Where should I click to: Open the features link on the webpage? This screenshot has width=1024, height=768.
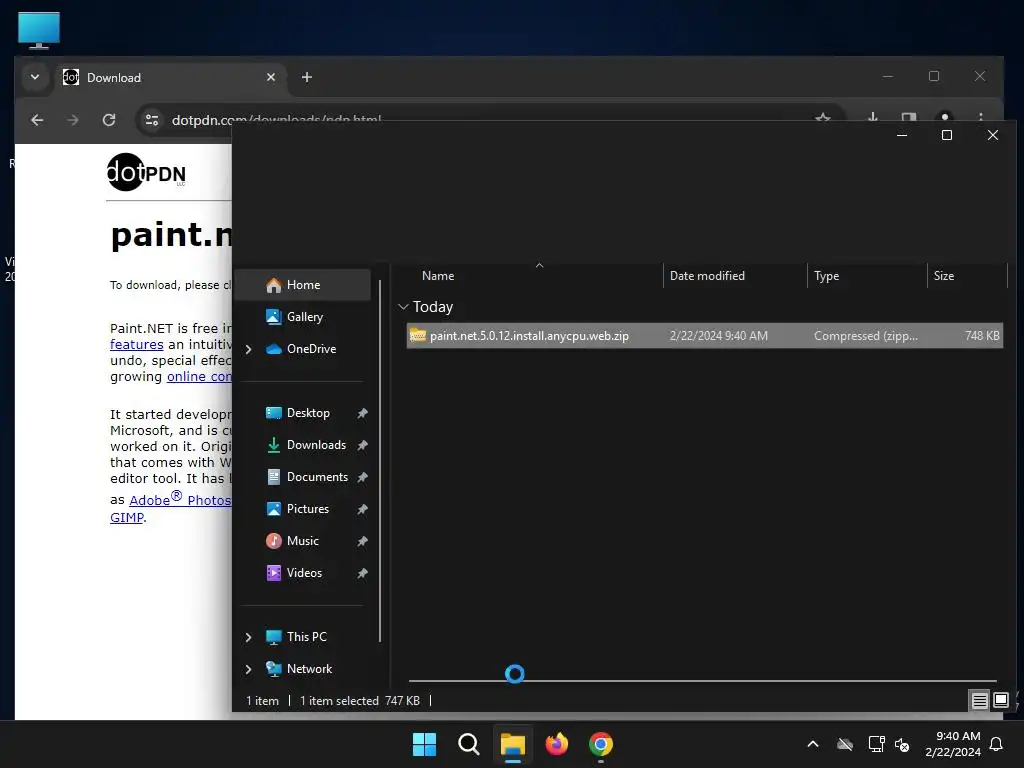click(x=136, y=344)
